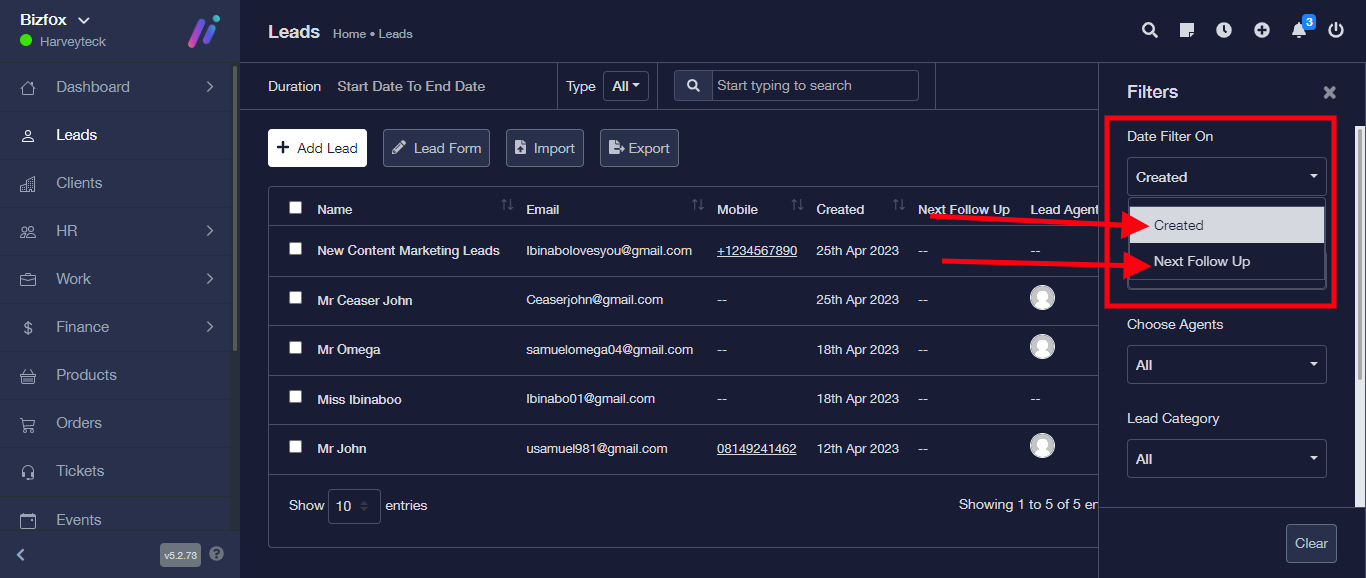The width and height of the screenshot is (1366, 578).
Task: Click the help question mark icon
Action: [217, 554]
